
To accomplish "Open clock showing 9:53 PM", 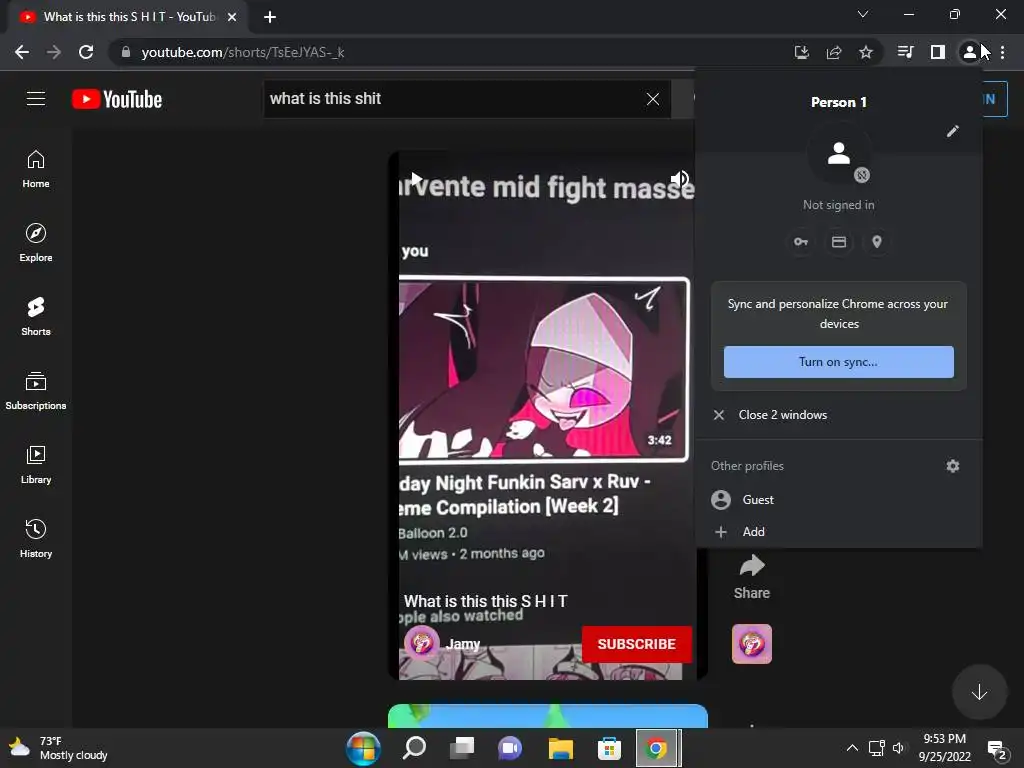I will tap(944, 748).
